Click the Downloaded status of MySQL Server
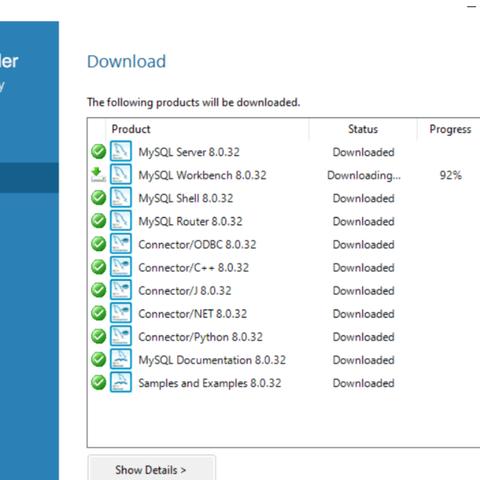This screenshot has width=480, height=480. pyautogui.click(x=364, y=152)
